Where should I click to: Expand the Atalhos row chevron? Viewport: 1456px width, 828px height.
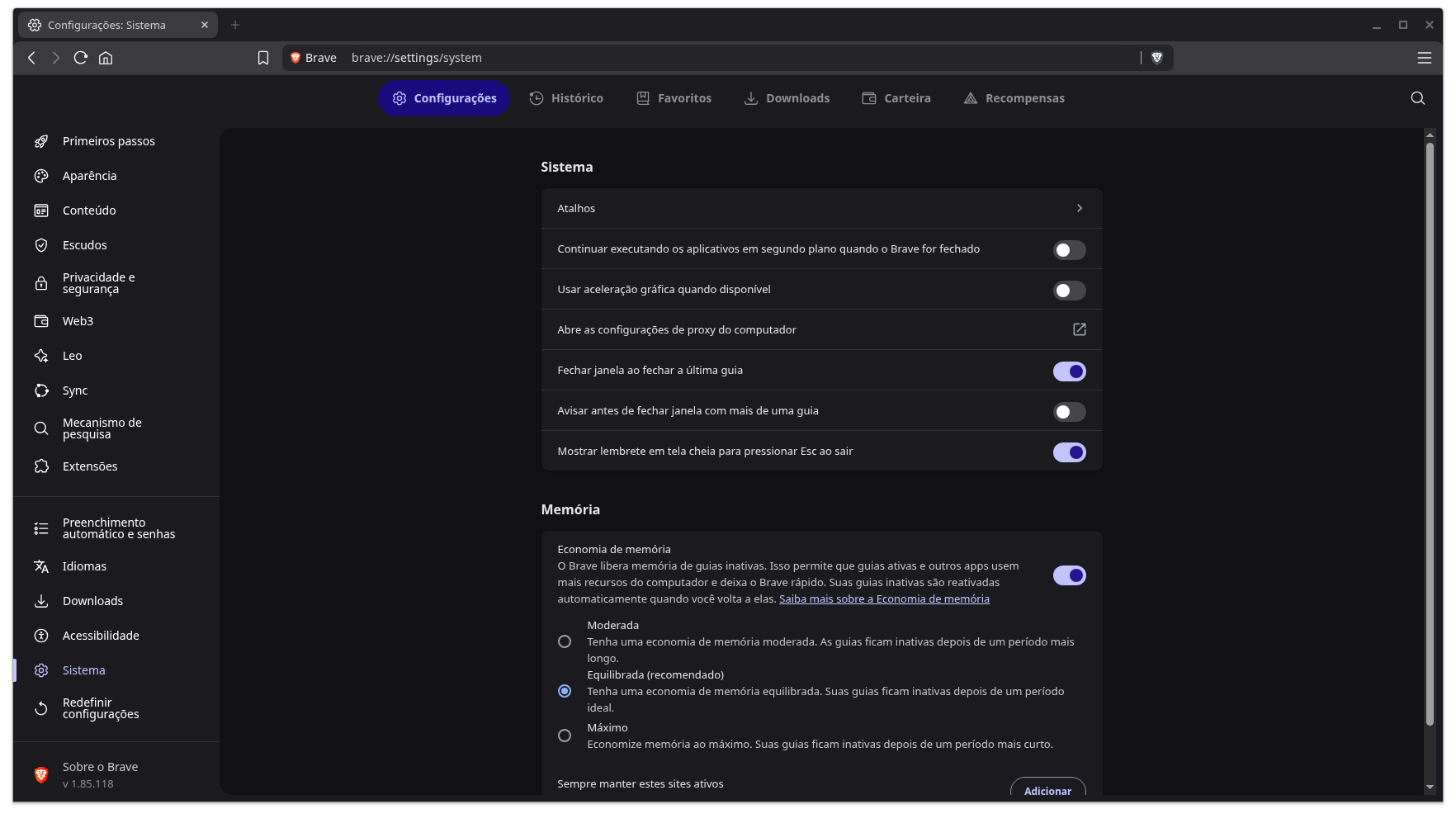pyautogui.click(x=1079, y=208)
